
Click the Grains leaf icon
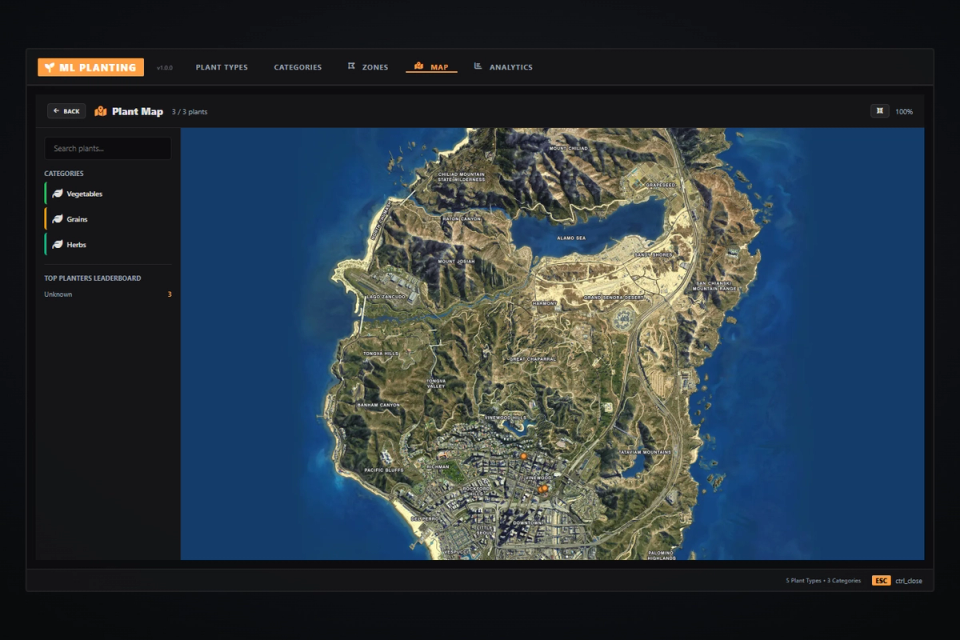tap(58, 219)
